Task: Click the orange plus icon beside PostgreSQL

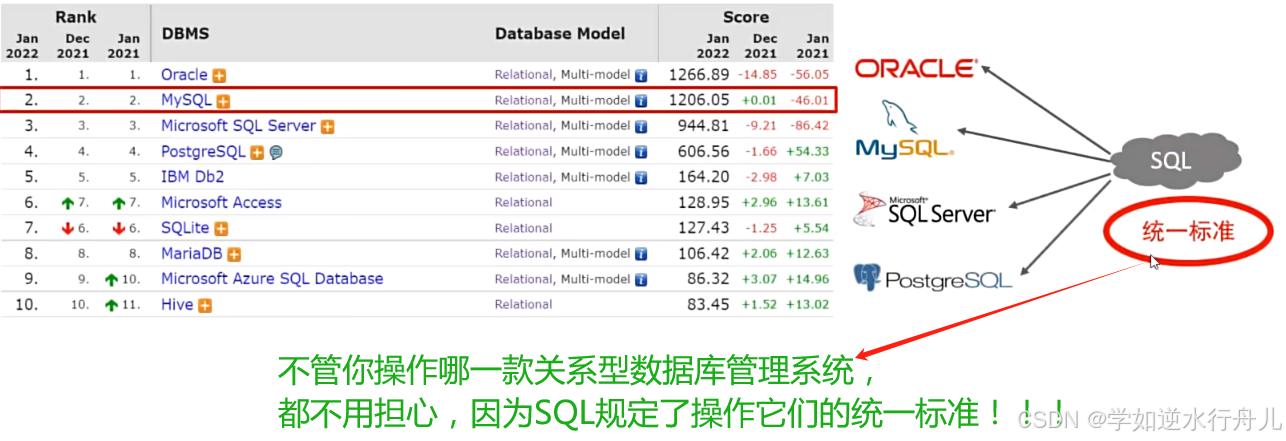Action: click(257, 153)
